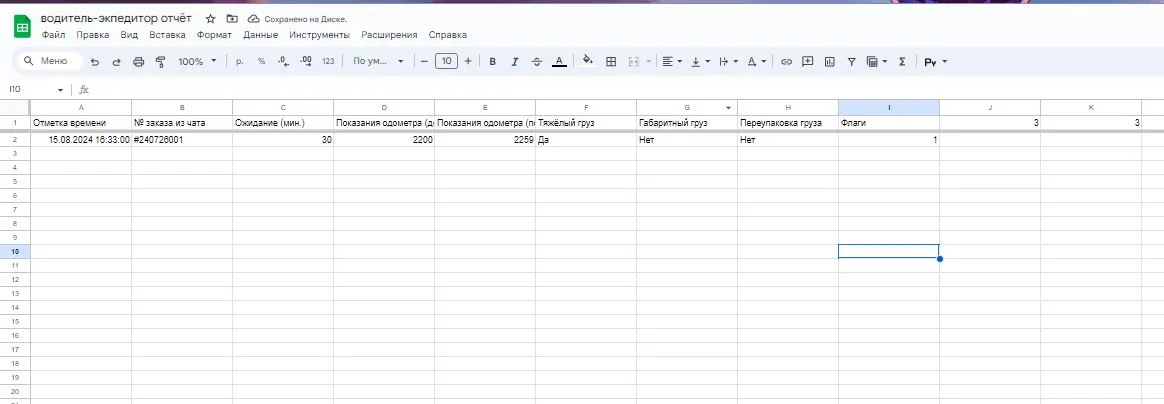The image size is (1164, 404).
Task: Open the fill color picker
Action: click(587, 62)
